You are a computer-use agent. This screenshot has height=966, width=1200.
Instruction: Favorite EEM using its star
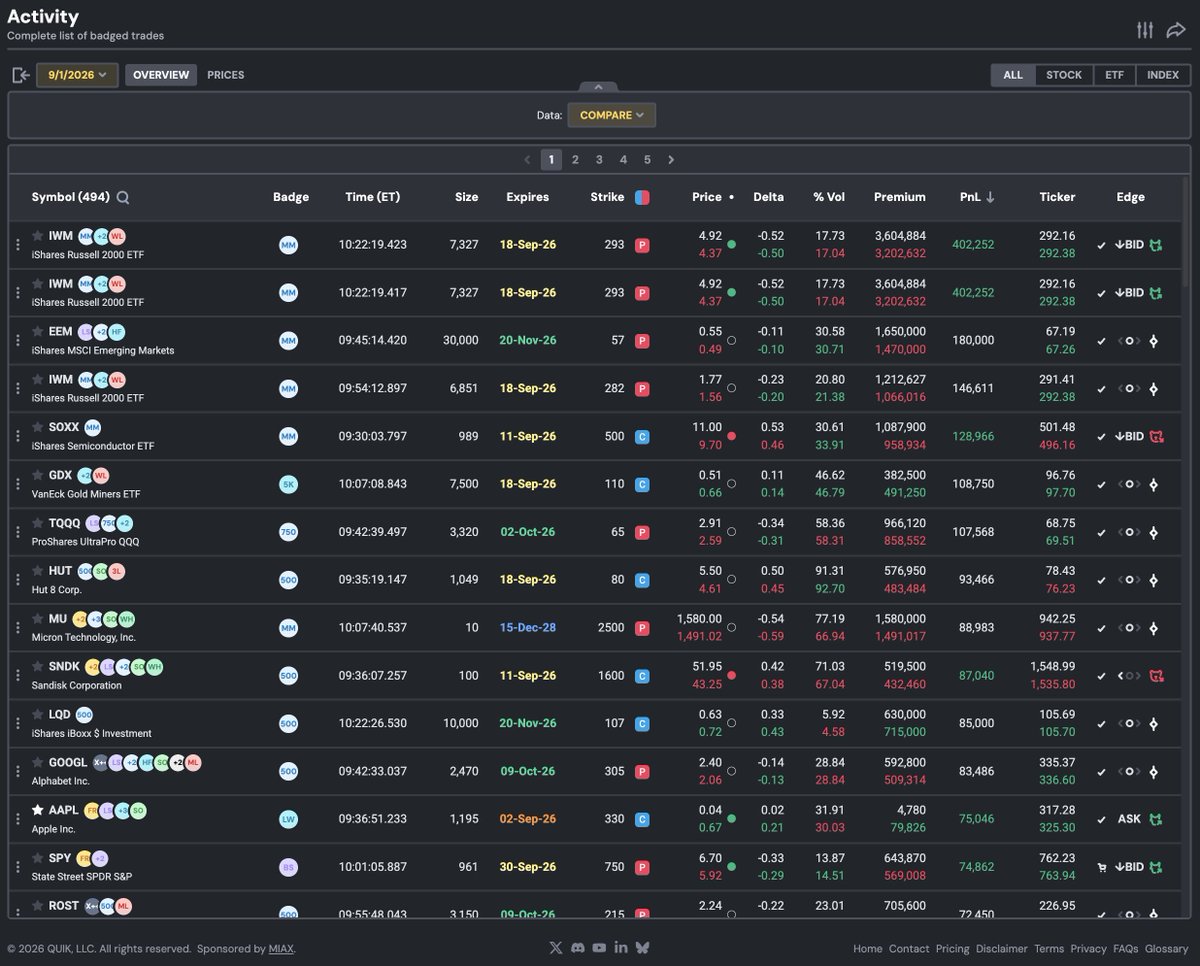click(37, 331)
